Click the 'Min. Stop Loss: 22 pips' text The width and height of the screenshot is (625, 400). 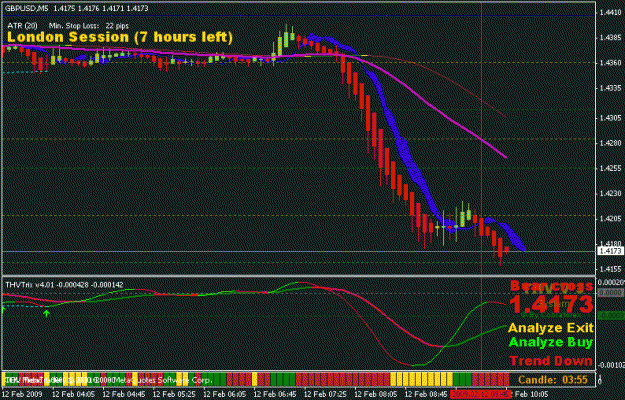point(88,26)
